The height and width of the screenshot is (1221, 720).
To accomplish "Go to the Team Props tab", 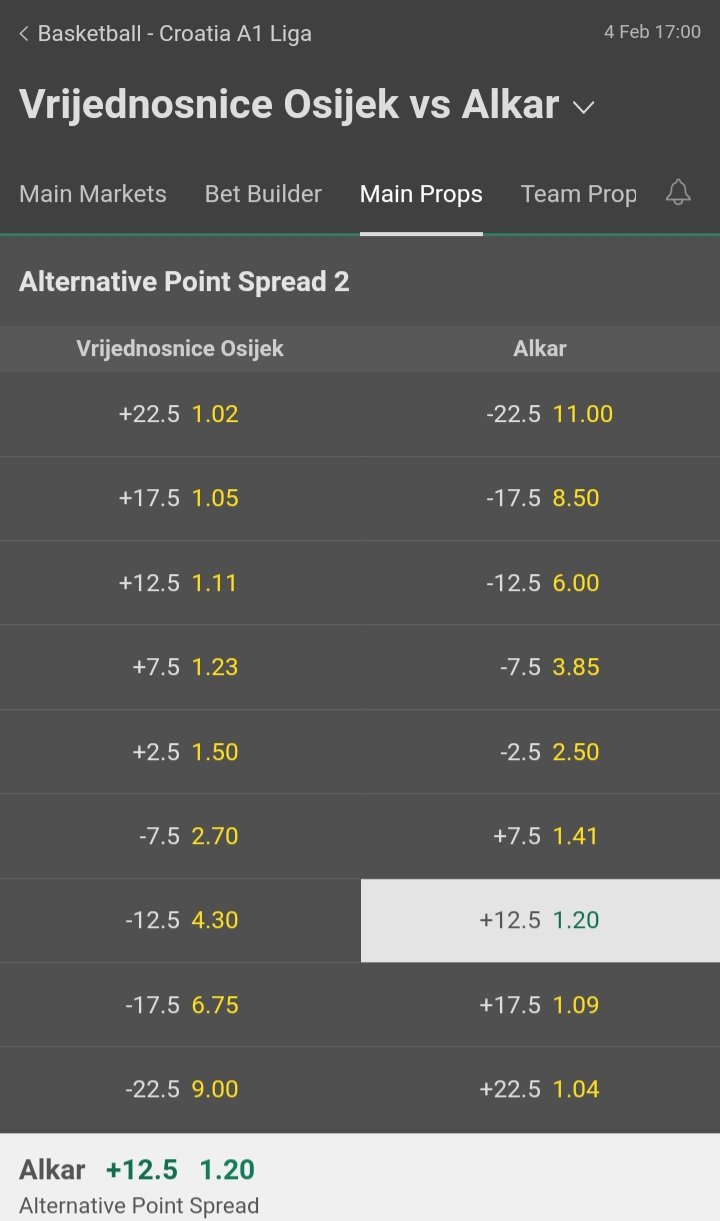I will [578, 194].
